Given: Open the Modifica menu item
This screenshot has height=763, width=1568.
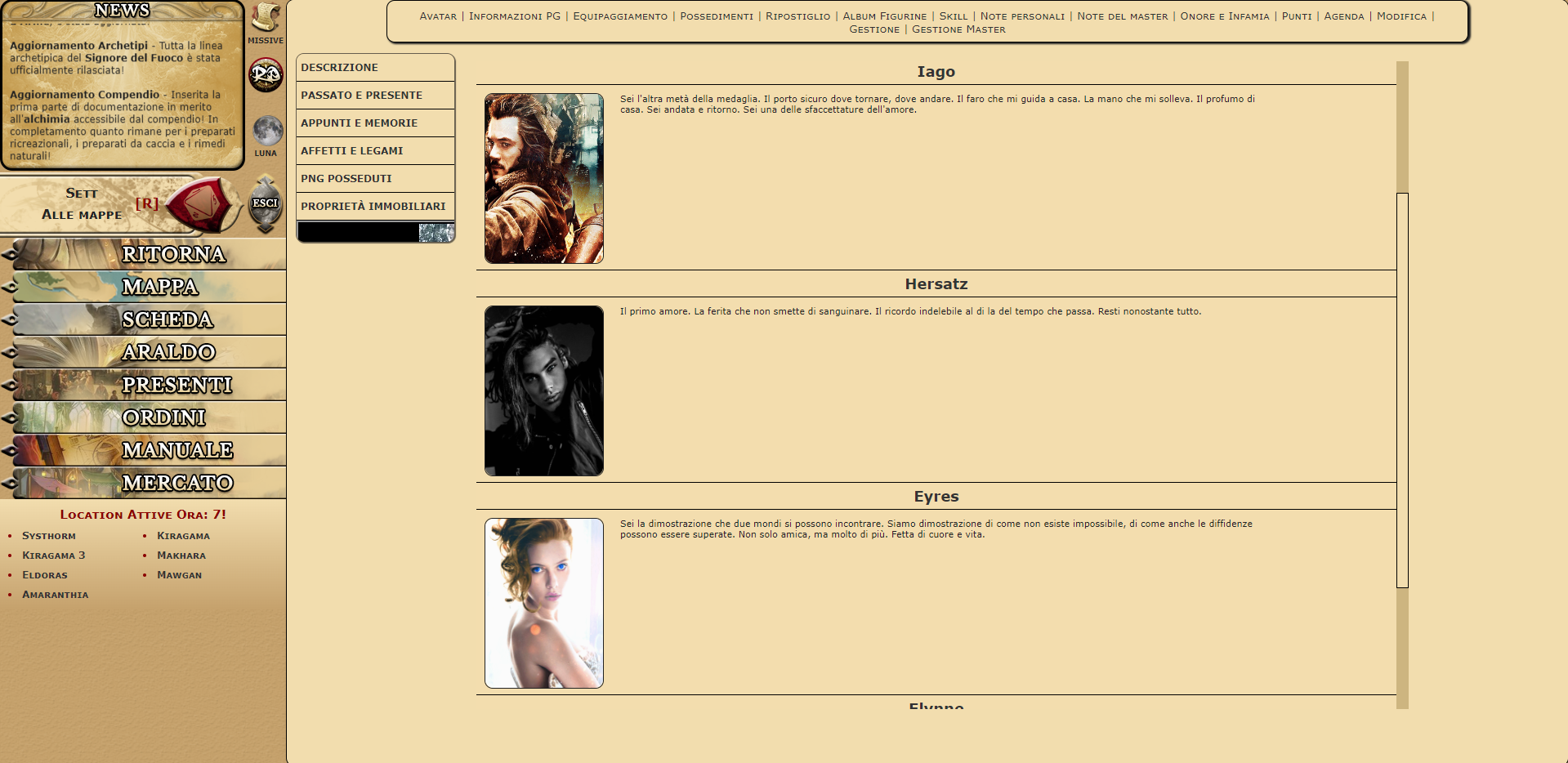Looking at the screenshot, I should pos(1401,16).
